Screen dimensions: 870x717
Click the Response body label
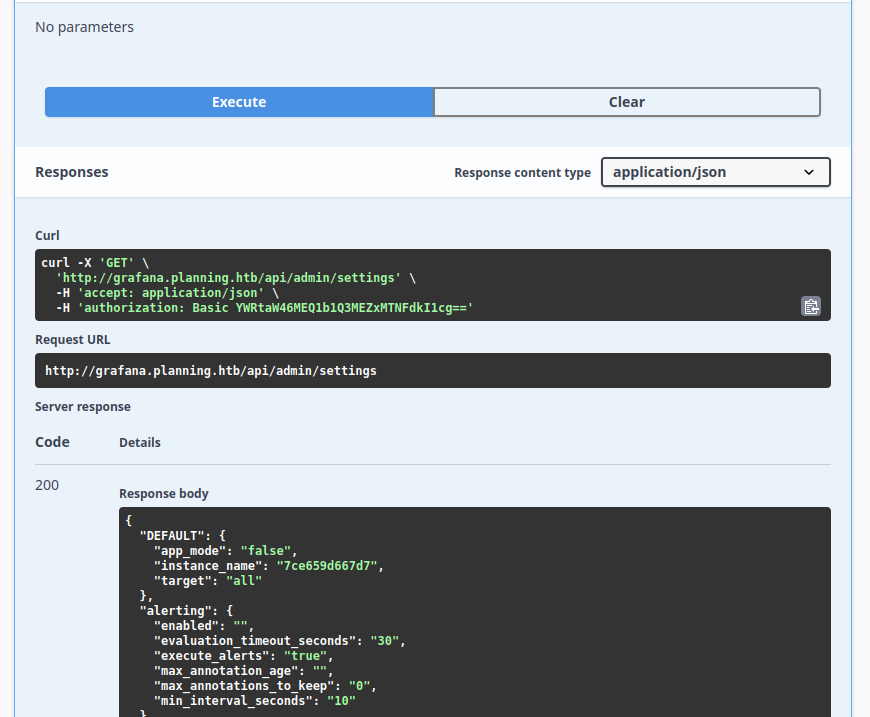point(164,494)
